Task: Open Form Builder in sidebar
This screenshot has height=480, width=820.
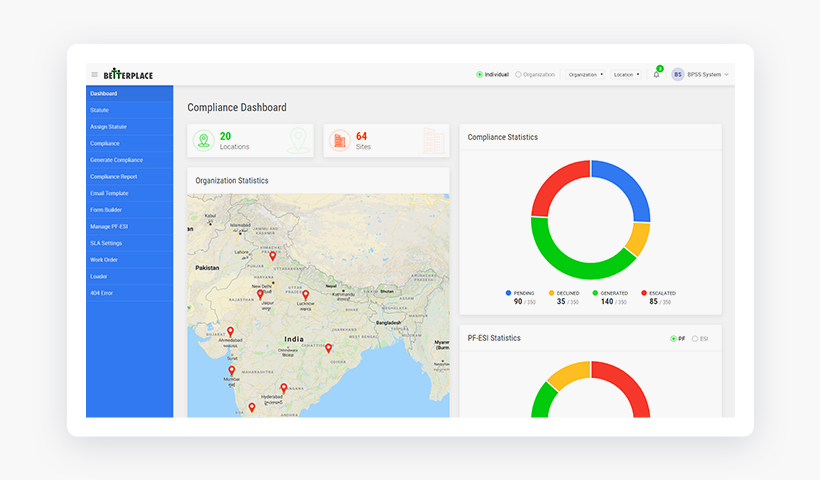Action: (130, 210)
